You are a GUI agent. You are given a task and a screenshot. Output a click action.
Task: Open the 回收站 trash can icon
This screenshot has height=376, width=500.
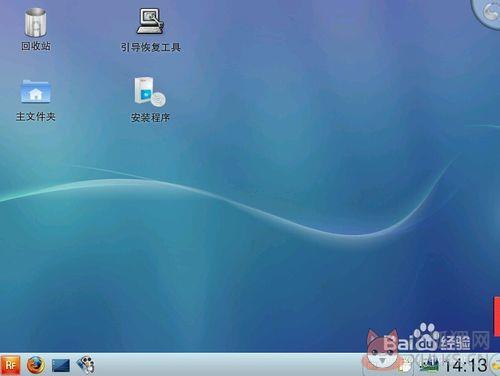click(35, 22)
